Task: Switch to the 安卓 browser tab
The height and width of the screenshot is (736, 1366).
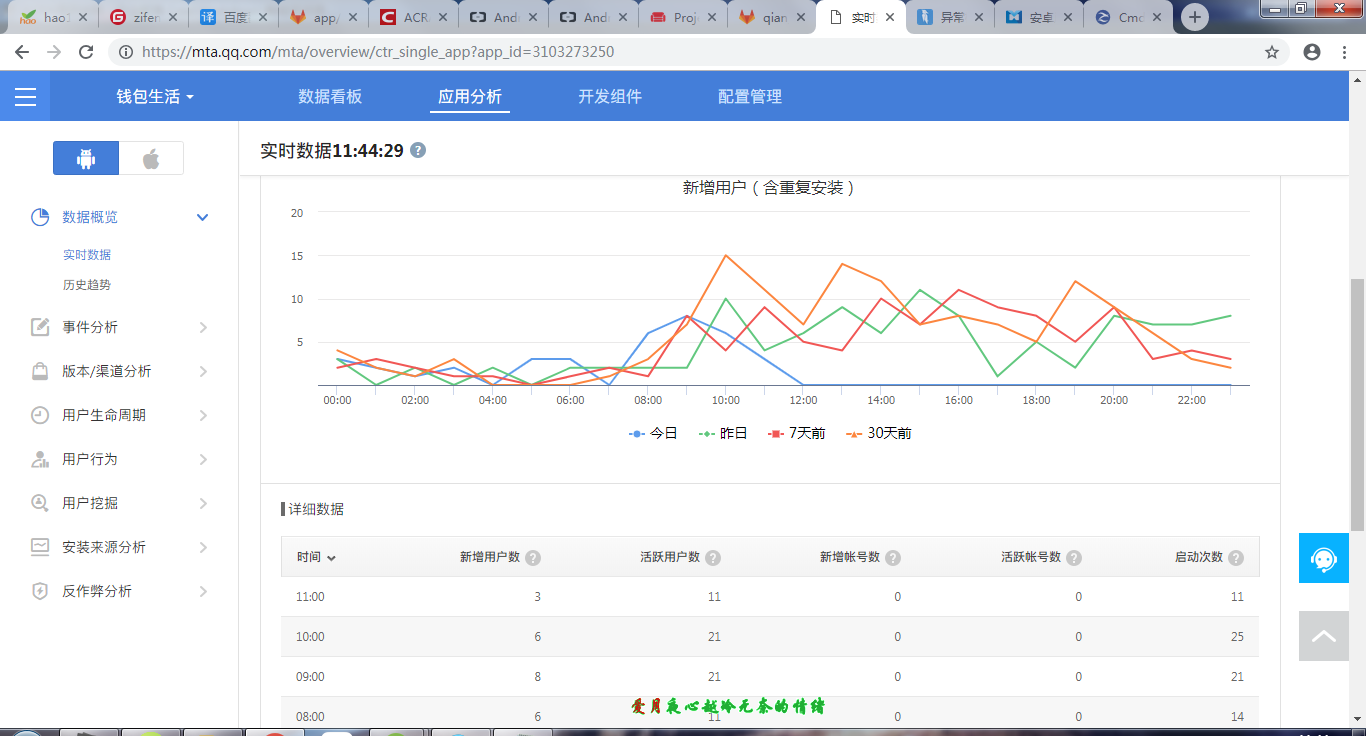Action: (1039, 17)
